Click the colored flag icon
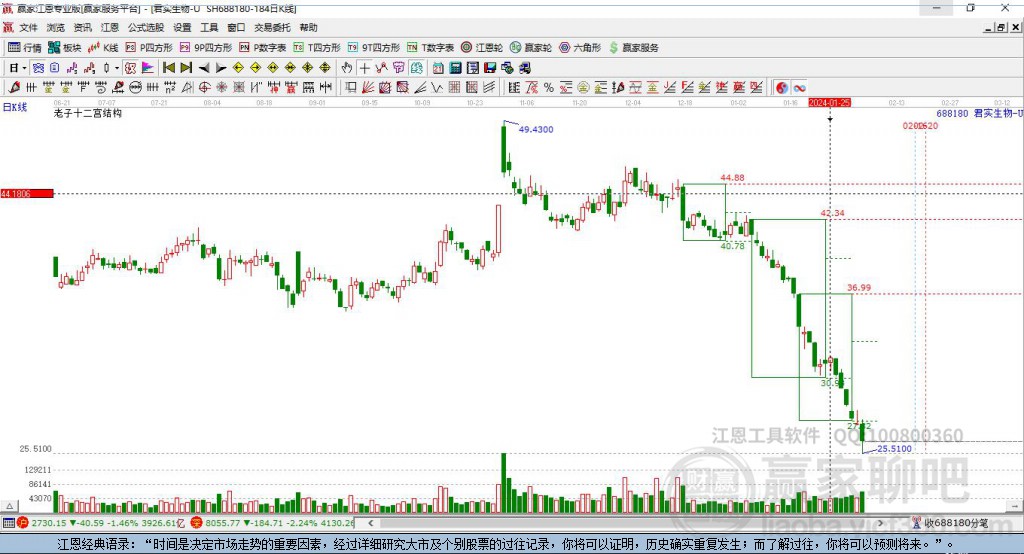The image size is (1024, 554). pos(148,68)
